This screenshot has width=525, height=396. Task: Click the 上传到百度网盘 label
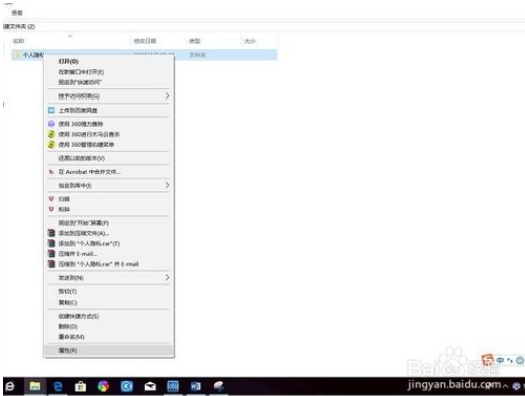pyautogui.click(x=78, y=110)
